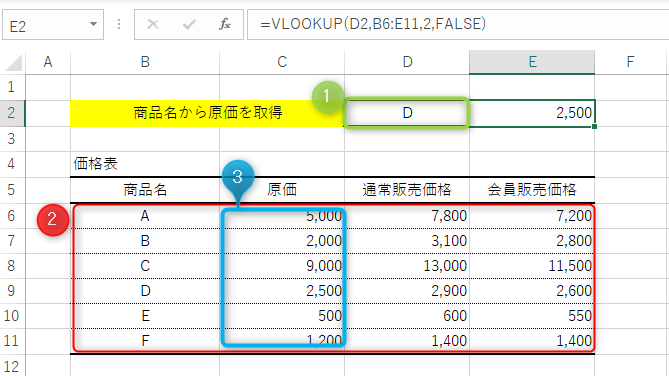Click regular price cell 7,800
Viewport: 669px width, 376px height.
tap(407, 216)
